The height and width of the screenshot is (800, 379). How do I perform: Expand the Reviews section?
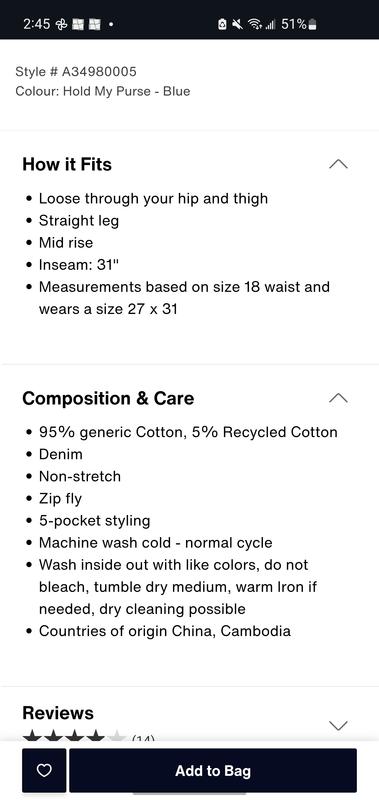[338, 725]
